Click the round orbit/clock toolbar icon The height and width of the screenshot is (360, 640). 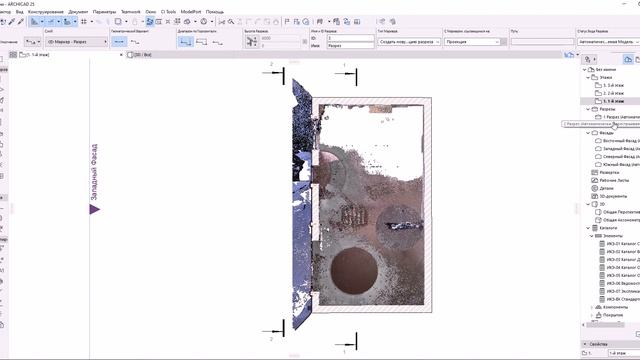tap(204, 22)
